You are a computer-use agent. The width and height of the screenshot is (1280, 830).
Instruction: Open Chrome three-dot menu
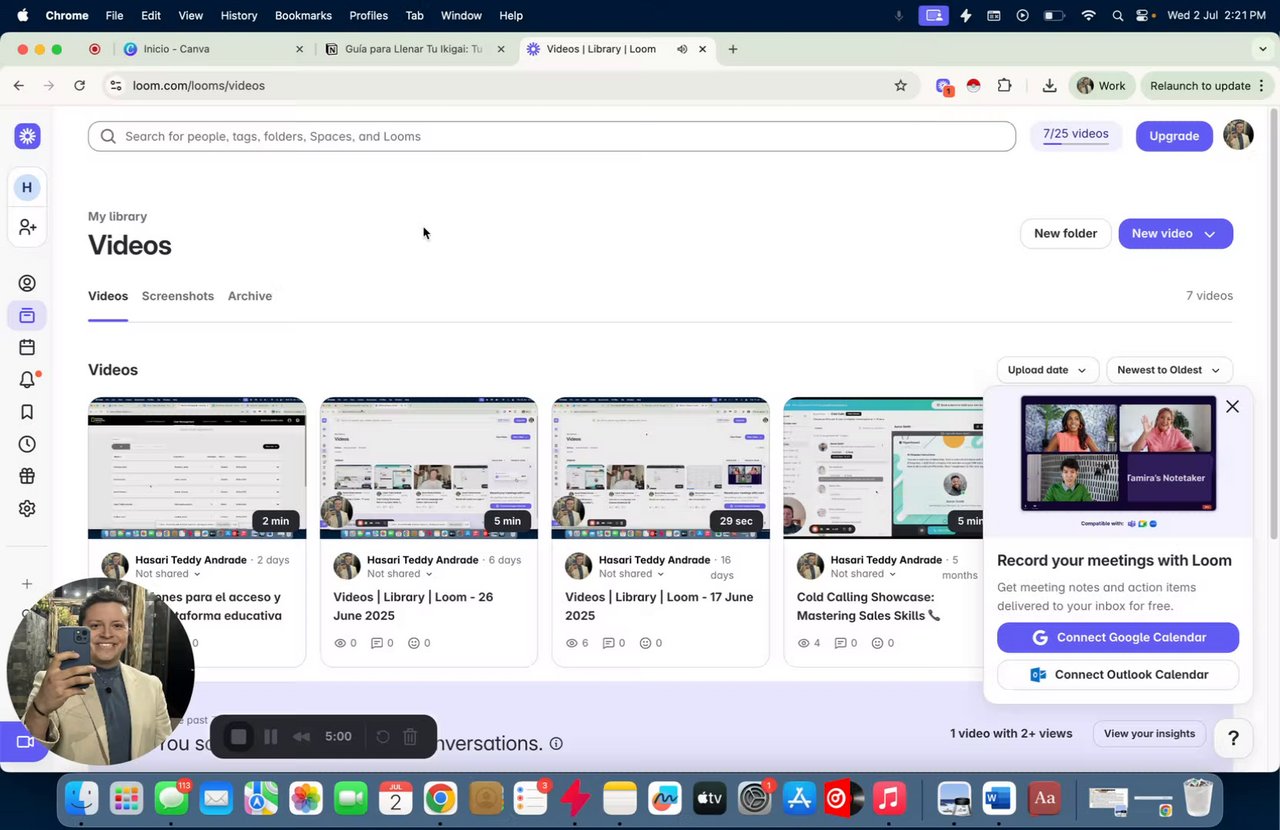coord(1262,86)
